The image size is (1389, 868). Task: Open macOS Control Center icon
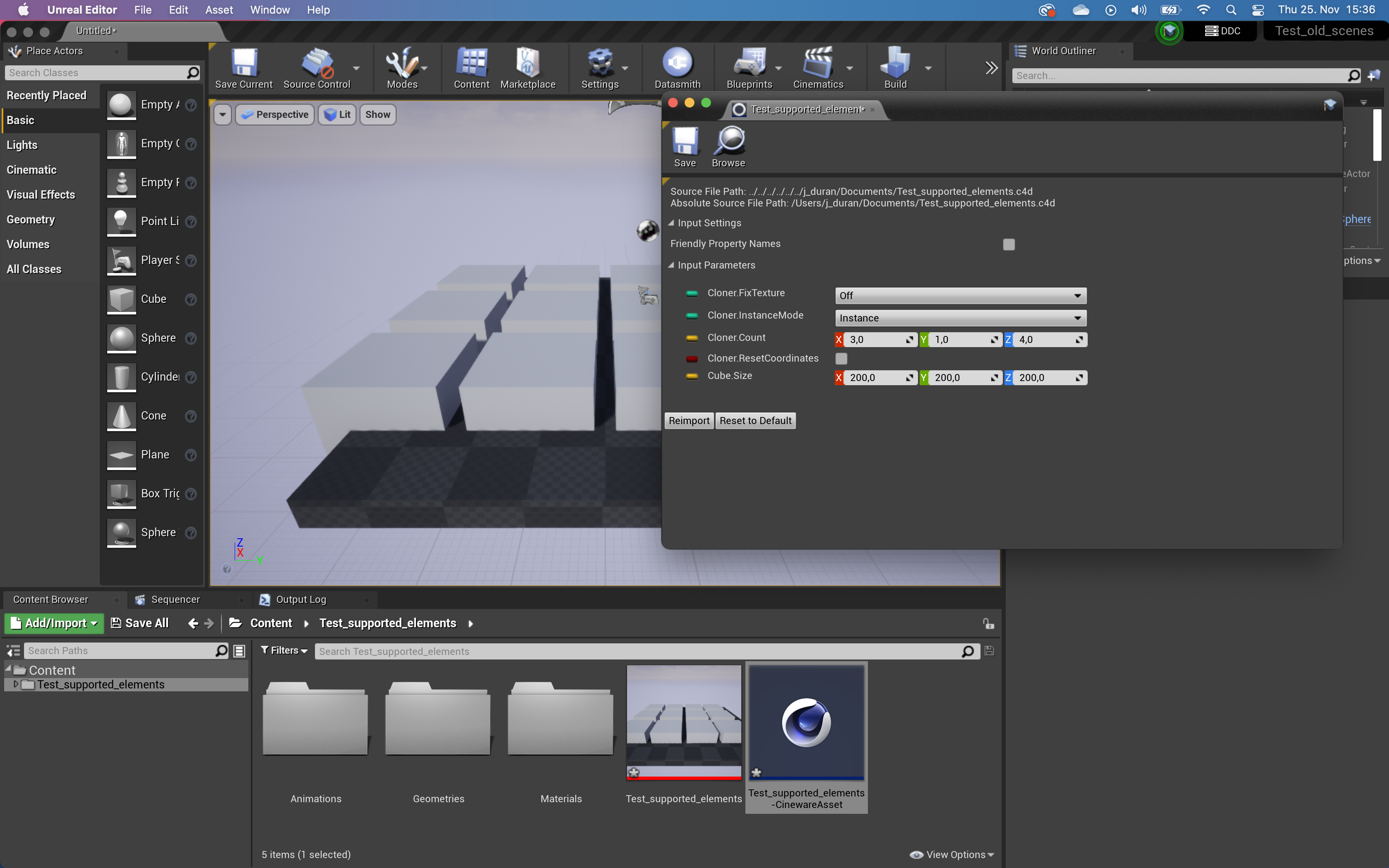pos(1257,10)
